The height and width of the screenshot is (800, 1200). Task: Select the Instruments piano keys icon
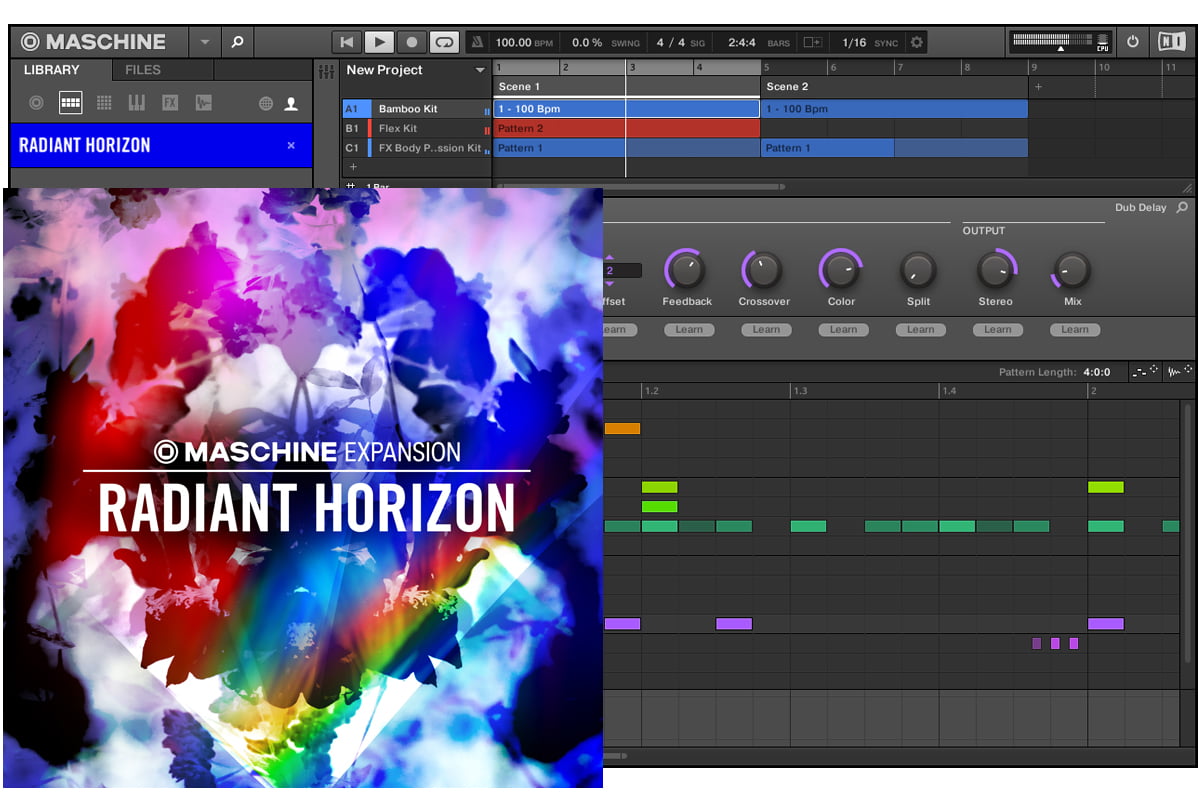click(137, 103)
